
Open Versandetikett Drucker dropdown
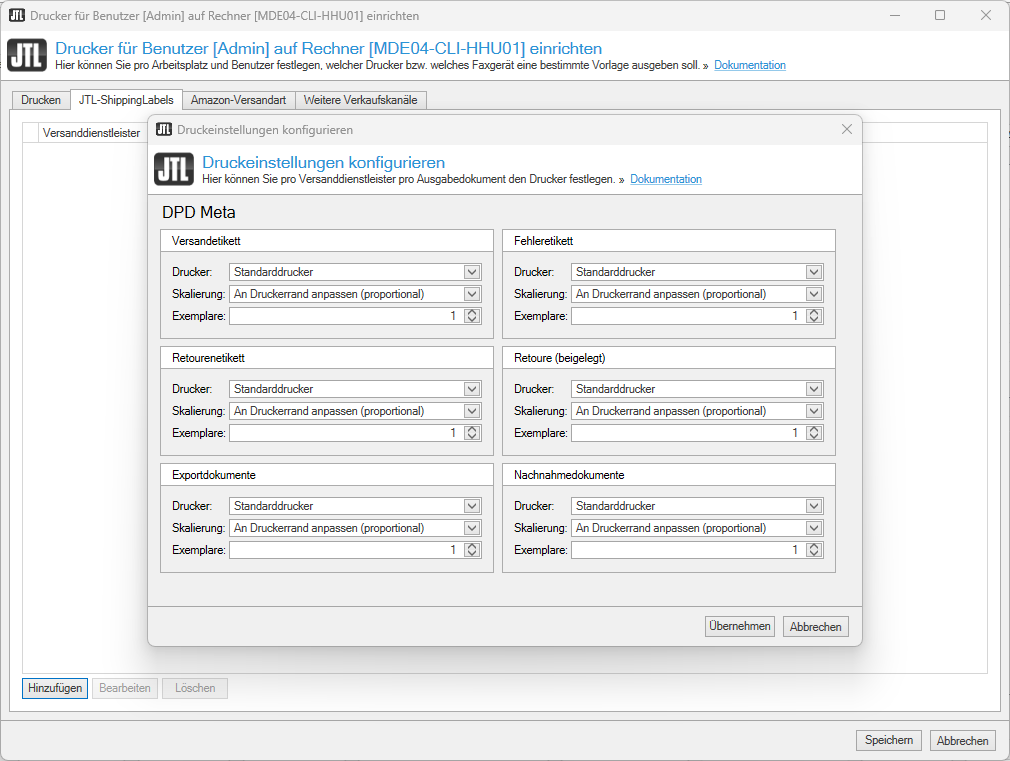click(x=472, y=272)
